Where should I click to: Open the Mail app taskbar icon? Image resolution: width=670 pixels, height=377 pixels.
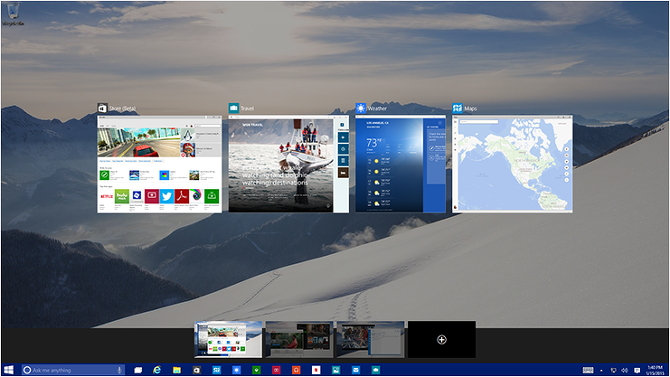click(x=356, y=370)
